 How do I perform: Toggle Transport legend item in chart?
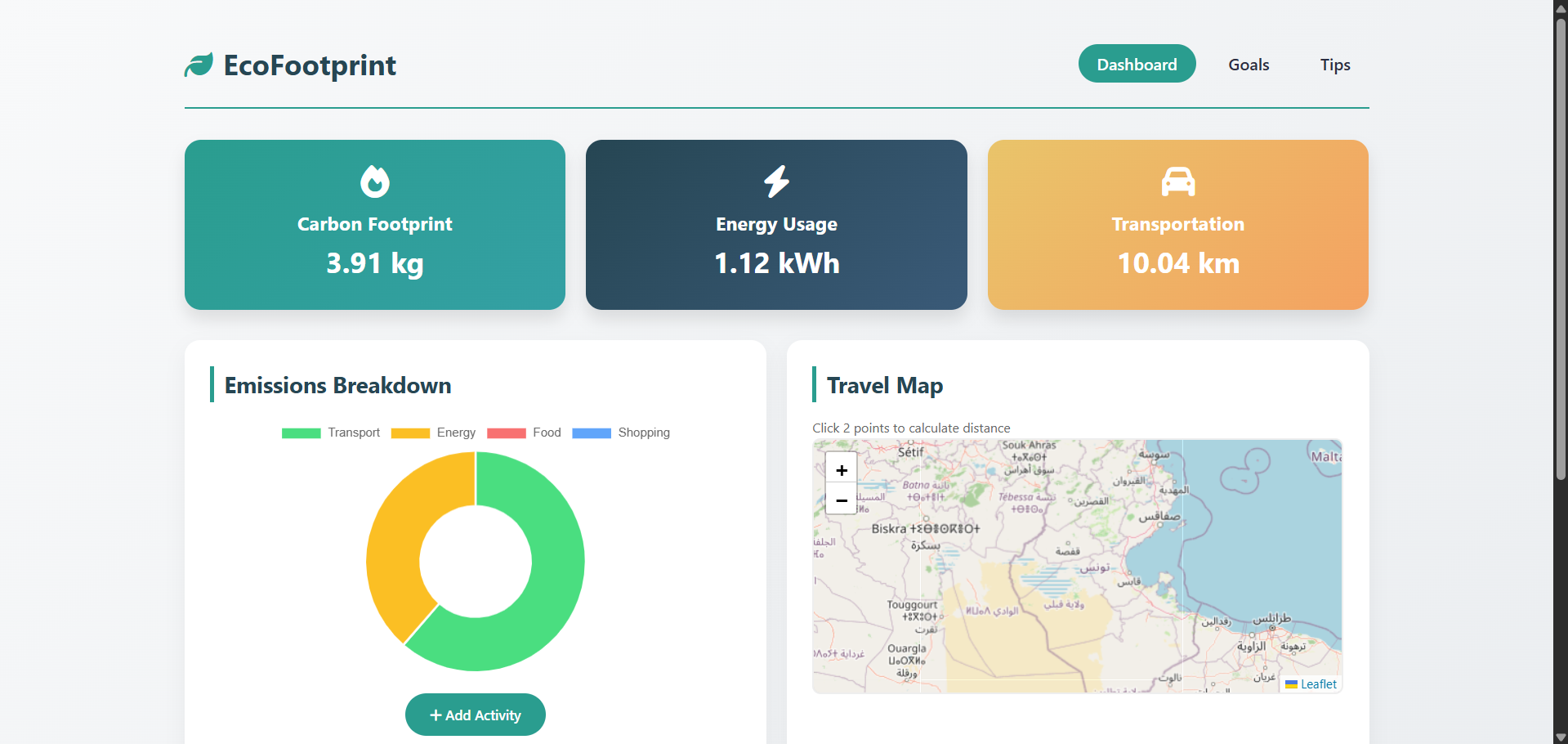pyautogui.click(x=331, y=433)
